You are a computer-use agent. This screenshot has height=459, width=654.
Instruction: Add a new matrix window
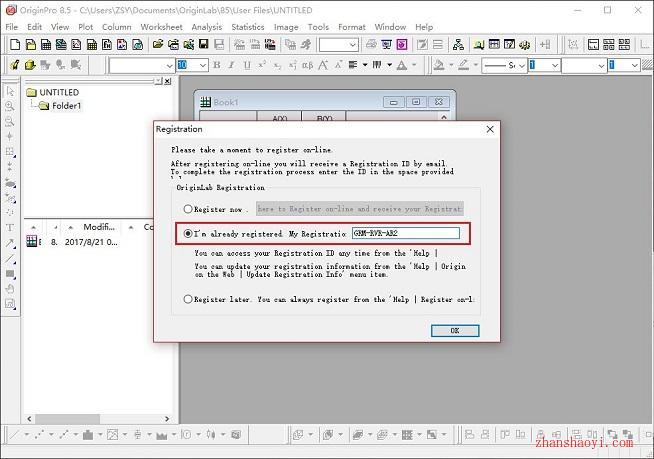92,44
